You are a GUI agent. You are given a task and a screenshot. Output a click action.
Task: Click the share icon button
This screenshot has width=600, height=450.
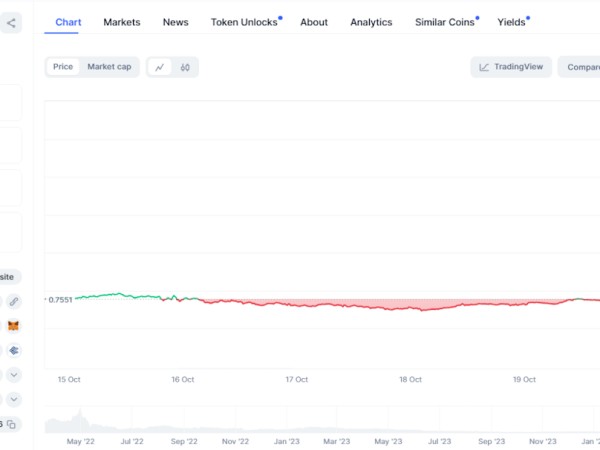click(11, 23)
